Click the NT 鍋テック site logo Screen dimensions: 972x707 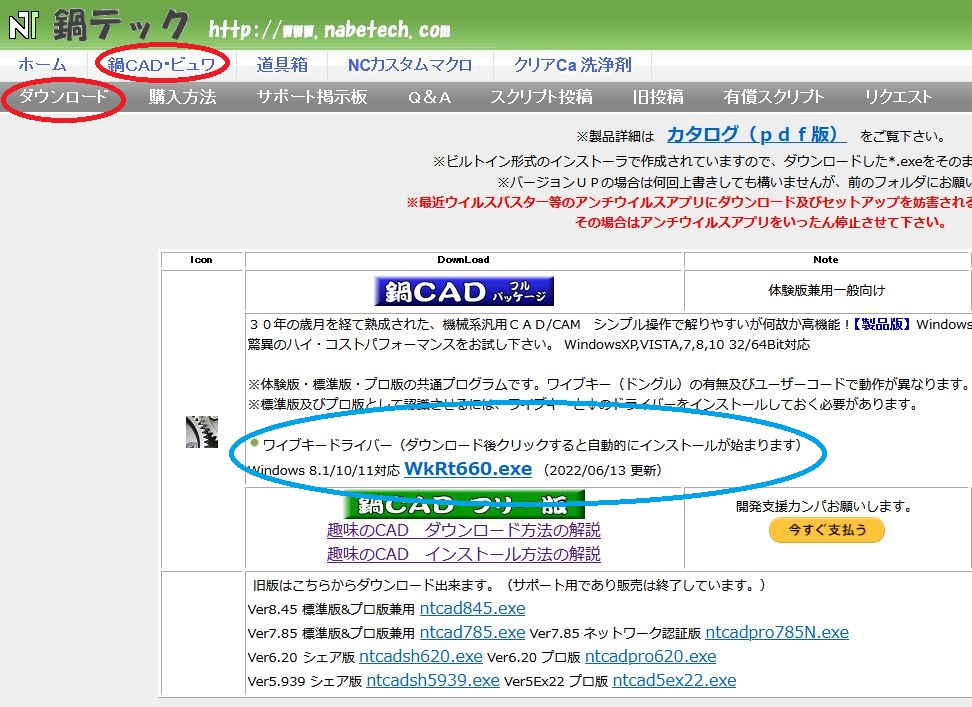(x=98, y=24)
